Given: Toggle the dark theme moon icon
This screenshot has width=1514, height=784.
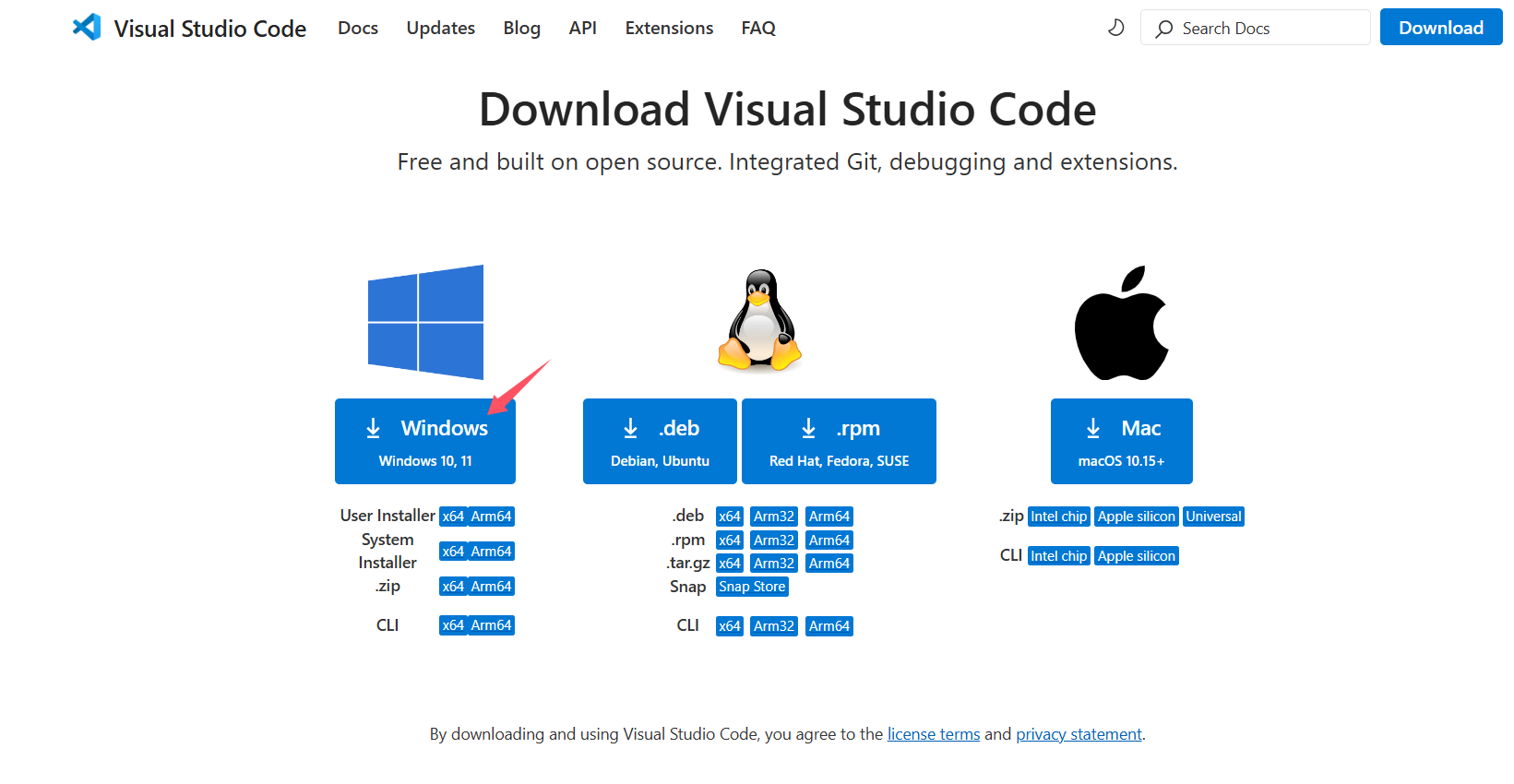Looking at the screenshot, I should click(x=1116, y=28).
